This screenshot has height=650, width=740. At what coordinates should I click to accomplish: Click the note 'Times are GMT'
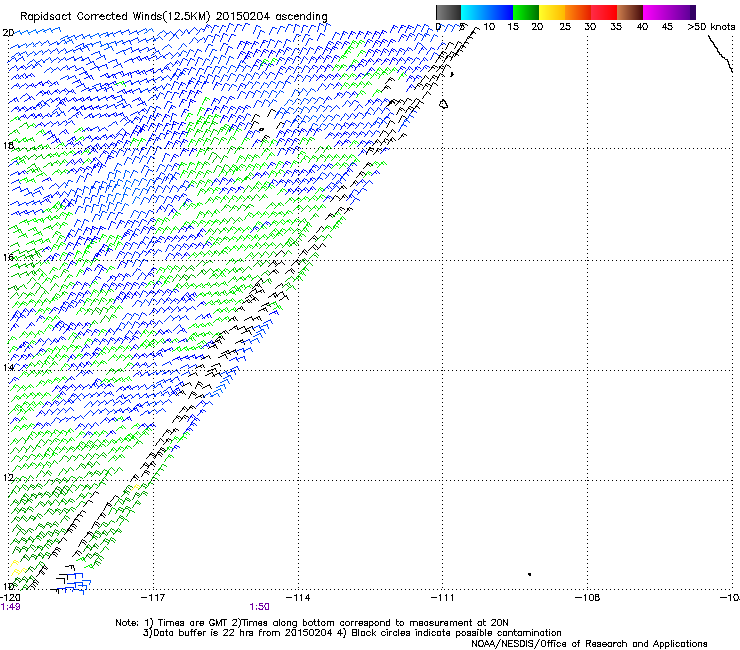[193, 623]
